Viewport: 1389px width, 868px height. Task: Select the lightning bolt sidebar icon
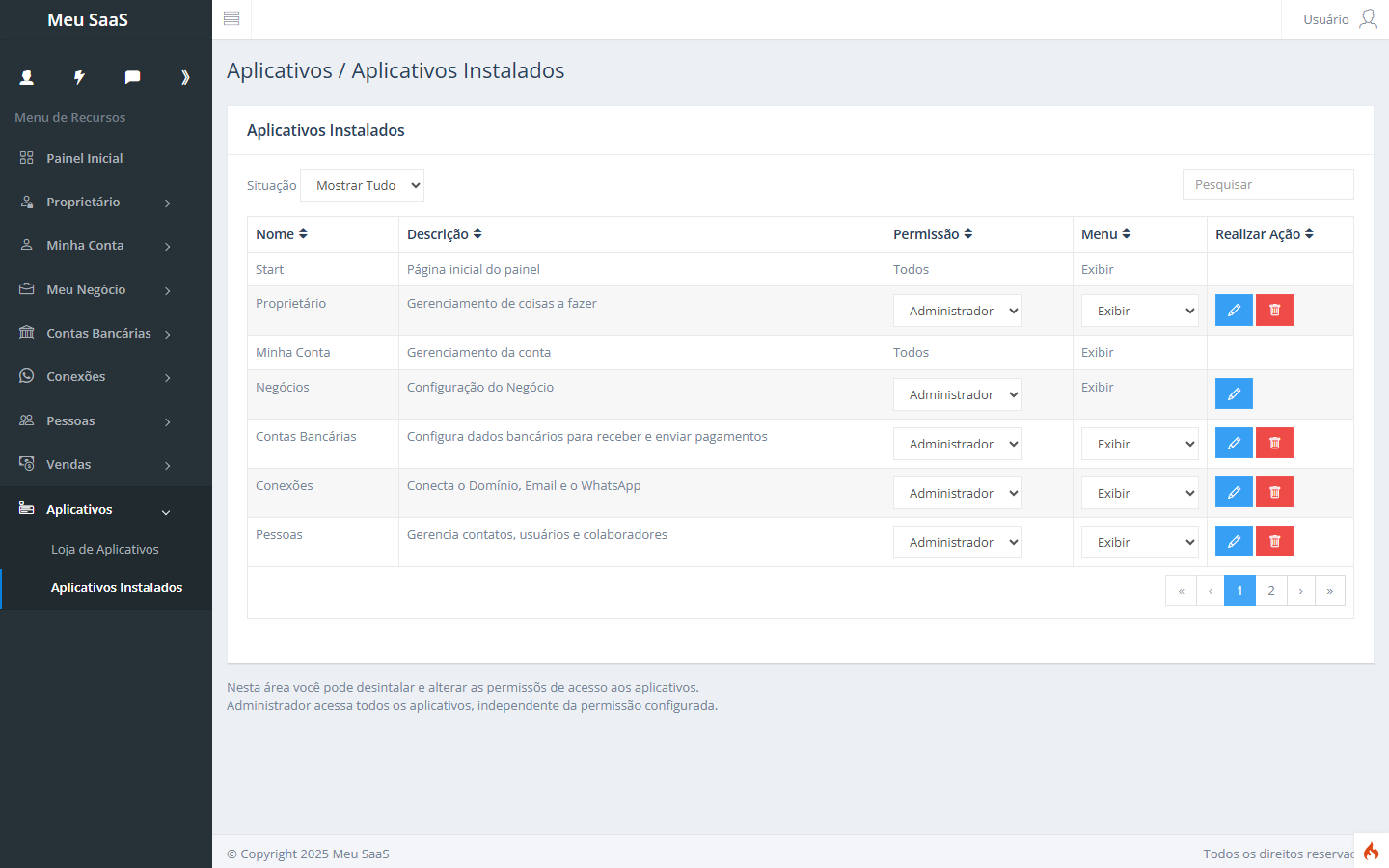79,77
